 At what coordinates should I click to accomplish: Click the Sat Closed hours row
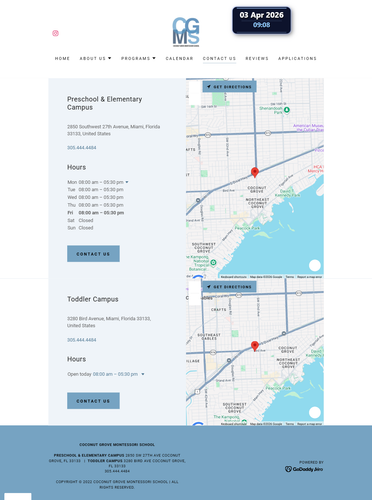[80, 220]
